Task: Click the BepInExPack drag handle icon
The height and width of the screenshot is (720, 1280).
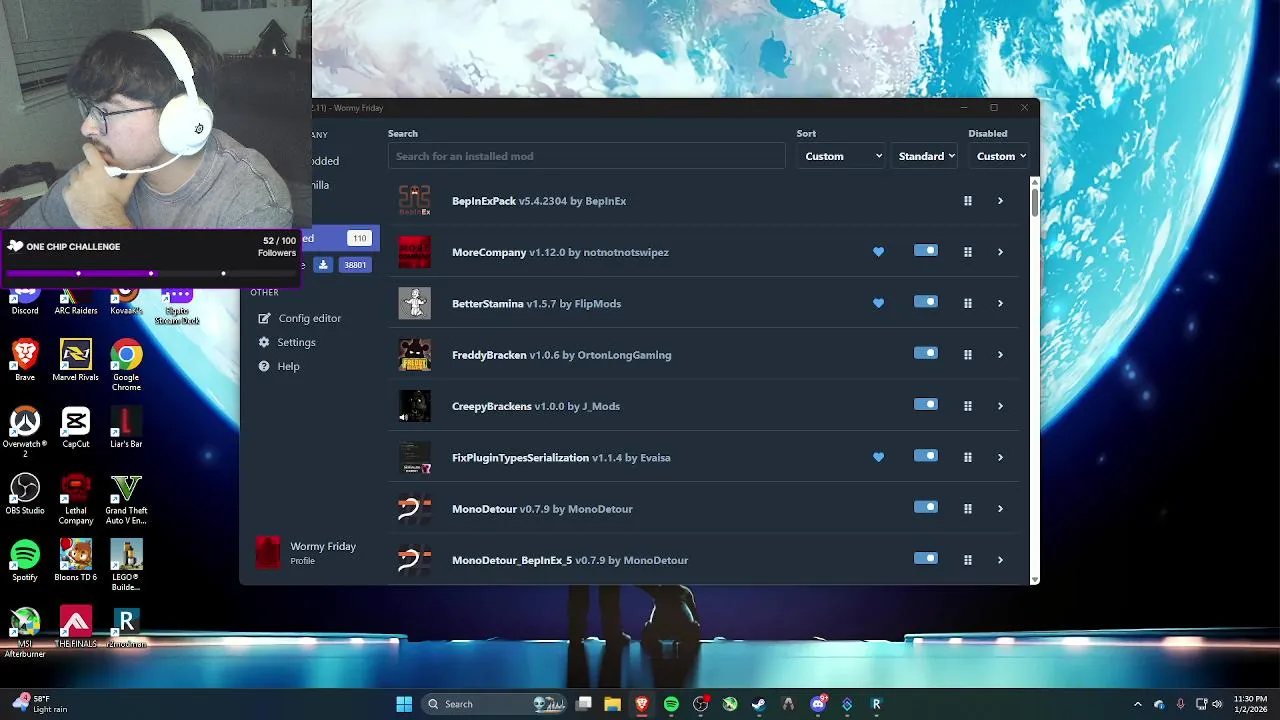Action: tap(967, 201)
